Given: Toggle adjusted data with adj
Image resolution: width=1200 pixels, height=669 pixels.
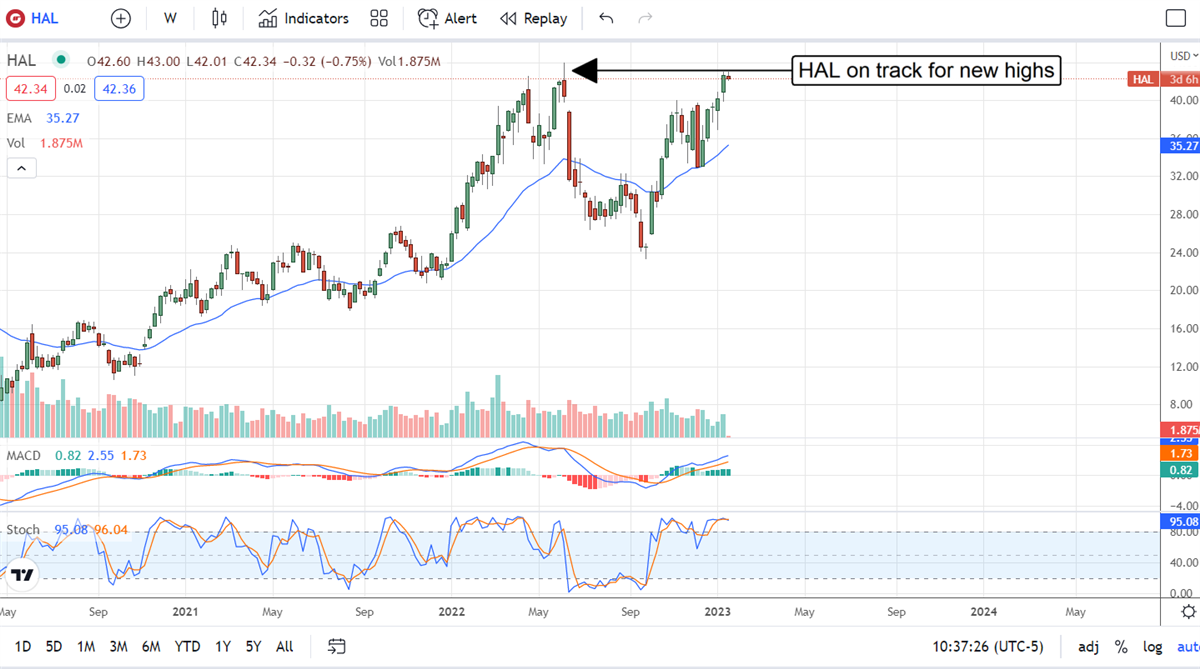Looking at the screenshot, I should coord(1088,646).
